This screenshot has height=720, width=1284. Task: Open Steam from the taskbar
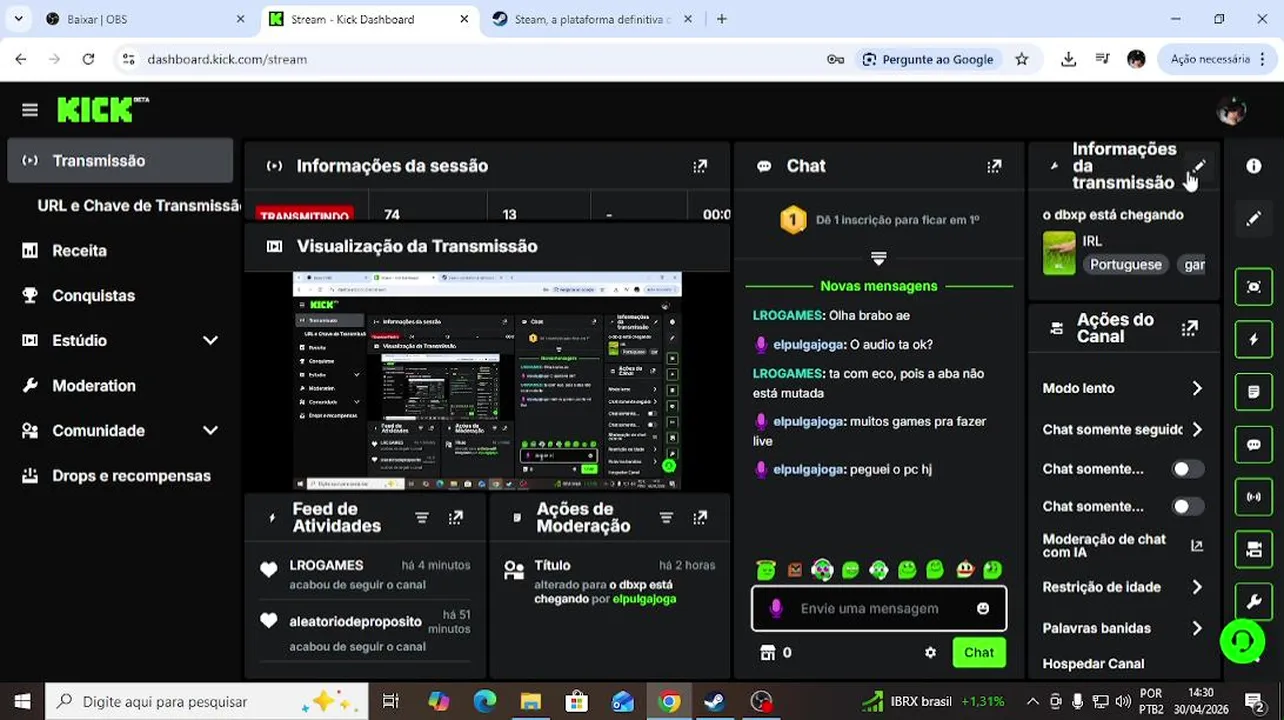pos(714,702)
